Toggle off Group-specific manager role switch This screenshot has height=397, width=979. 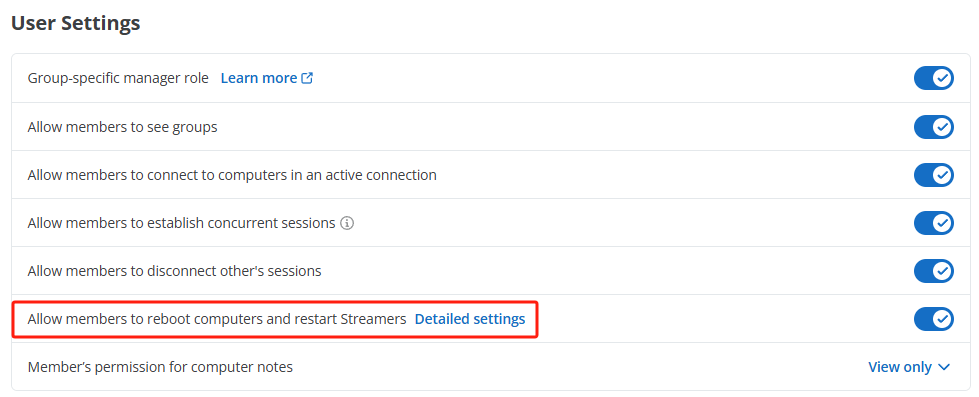coord(933,79)
